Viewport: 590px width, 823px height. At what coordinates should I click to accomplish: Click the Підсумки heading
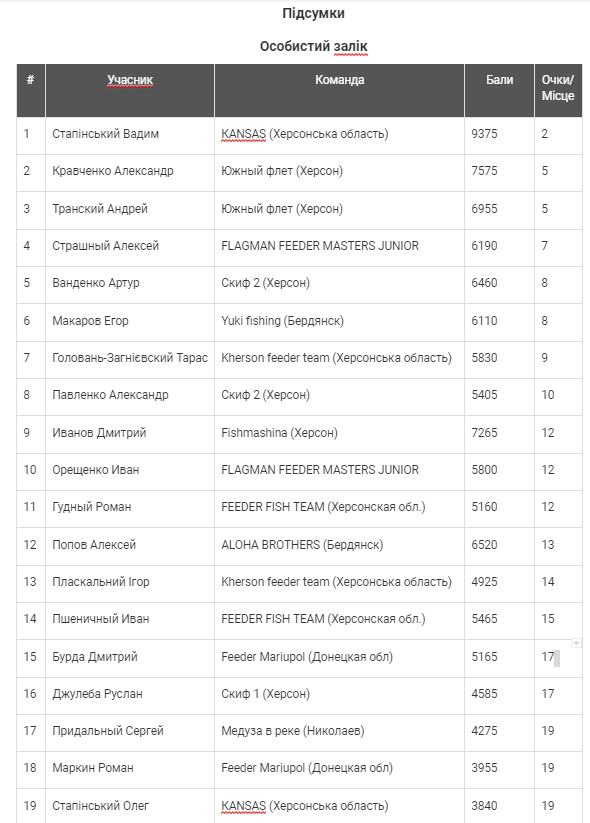(x=313, y=13)
